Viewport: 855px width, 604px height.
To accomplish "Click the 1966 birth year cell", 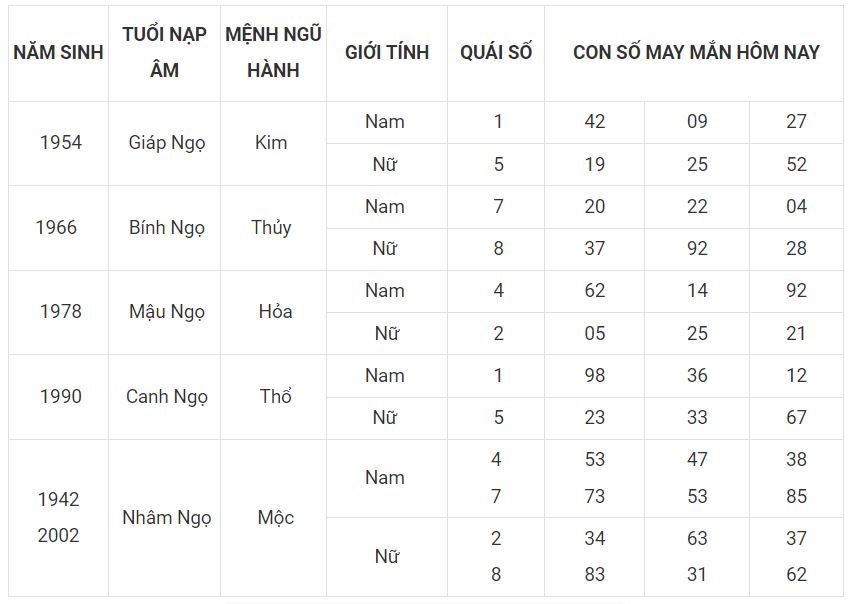I will pyautogui.click(x=56, y=227).
